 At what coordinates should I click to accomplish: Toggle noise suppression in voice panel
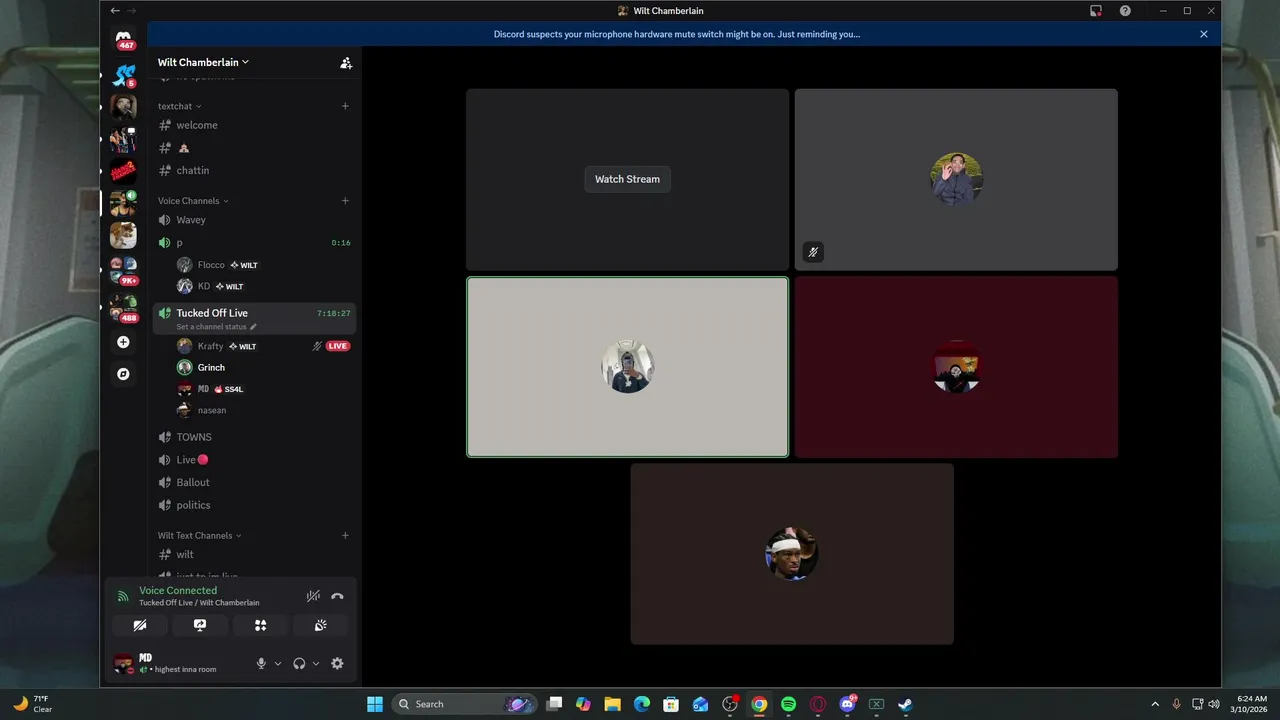pyautogui.click(x=313, y=596)
